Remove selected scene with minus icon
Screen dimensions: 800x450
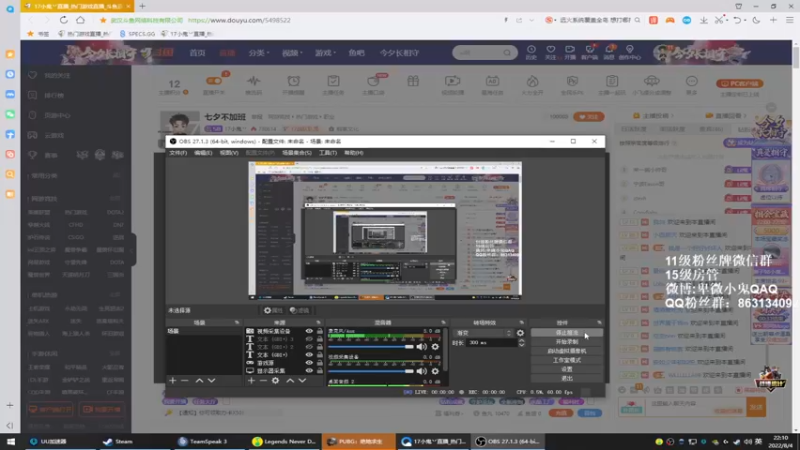click(185, 381)
